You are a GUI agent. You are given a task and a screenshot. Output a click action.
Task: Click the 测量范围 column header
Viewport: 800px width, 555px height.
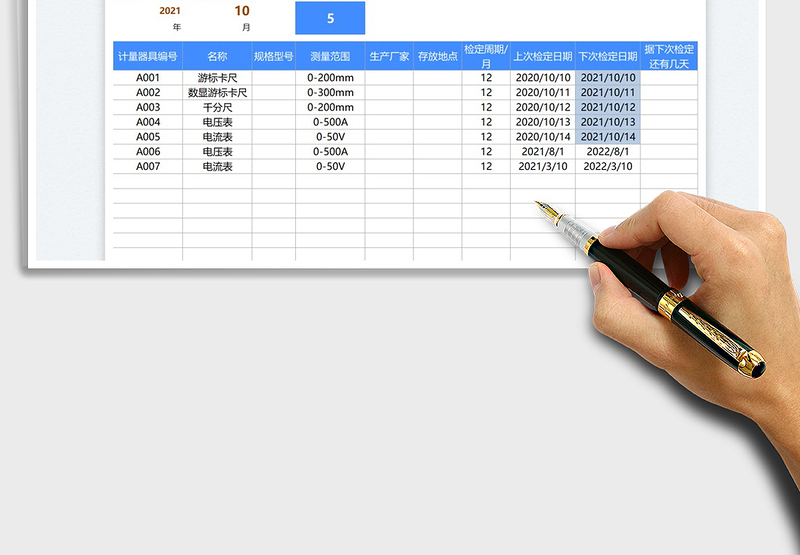[330, 57]
